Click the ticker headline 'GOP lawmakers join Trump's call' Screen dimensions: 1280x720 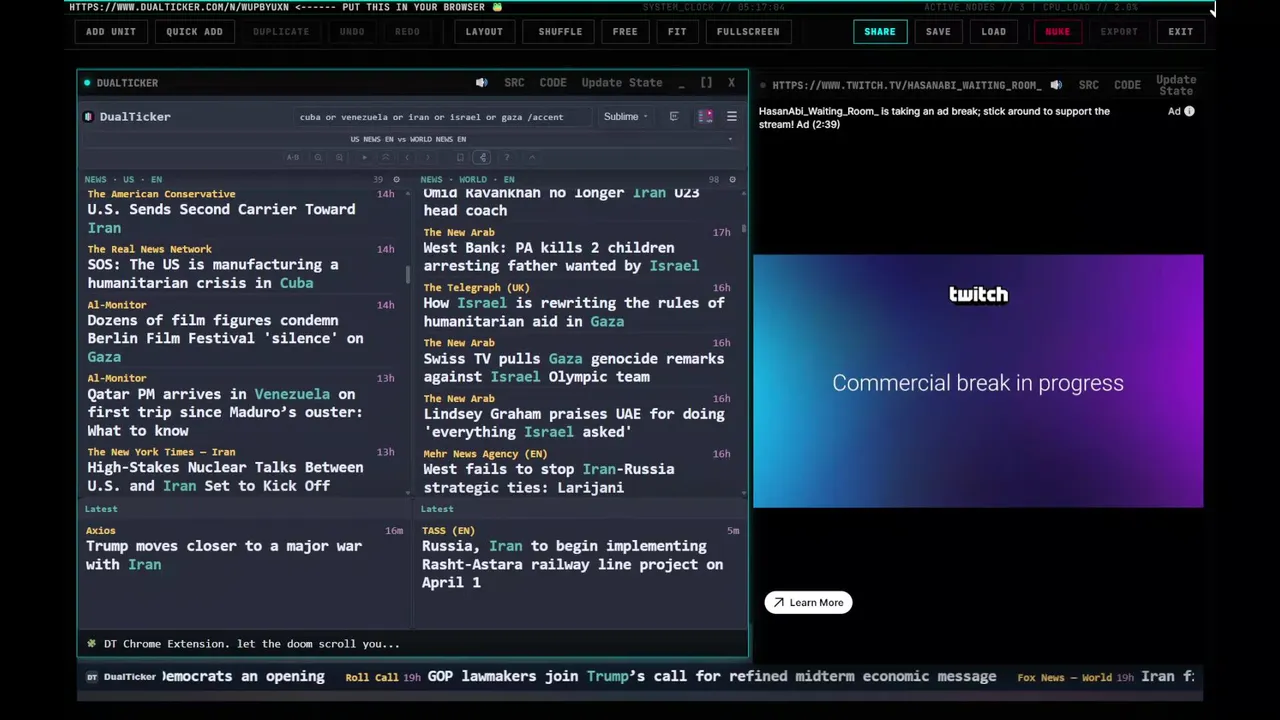pyautogui.click(x=712, y=677)
